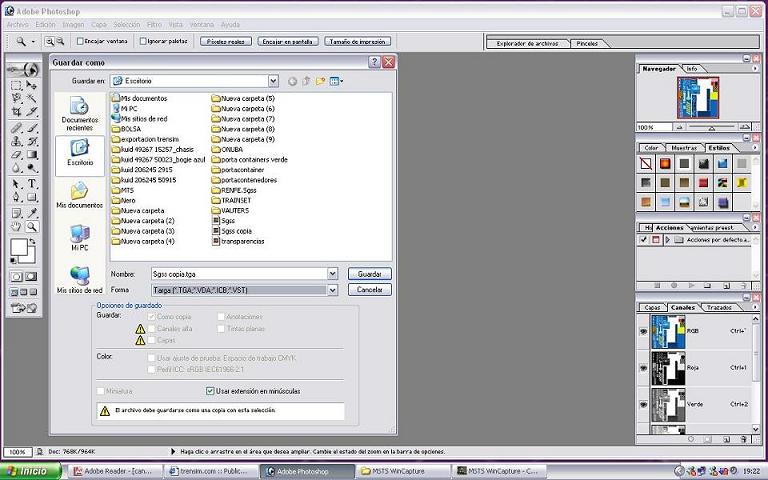Switch to the Capas tab
Image resolution: width=768 pixels, height=480 pixels.
pos(652,308)
